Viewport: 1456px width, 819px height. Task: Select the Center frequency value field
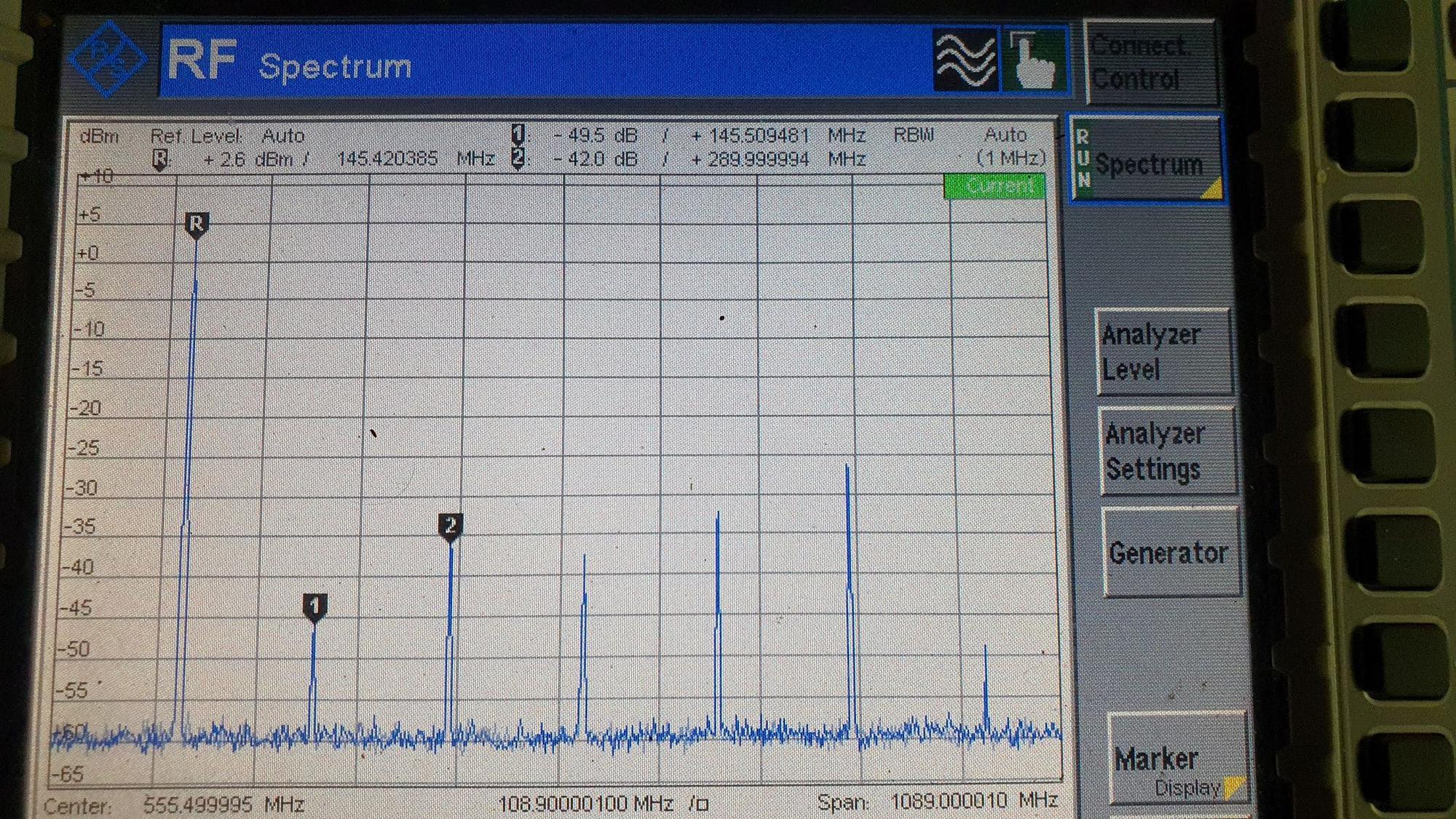coord(223,804)
